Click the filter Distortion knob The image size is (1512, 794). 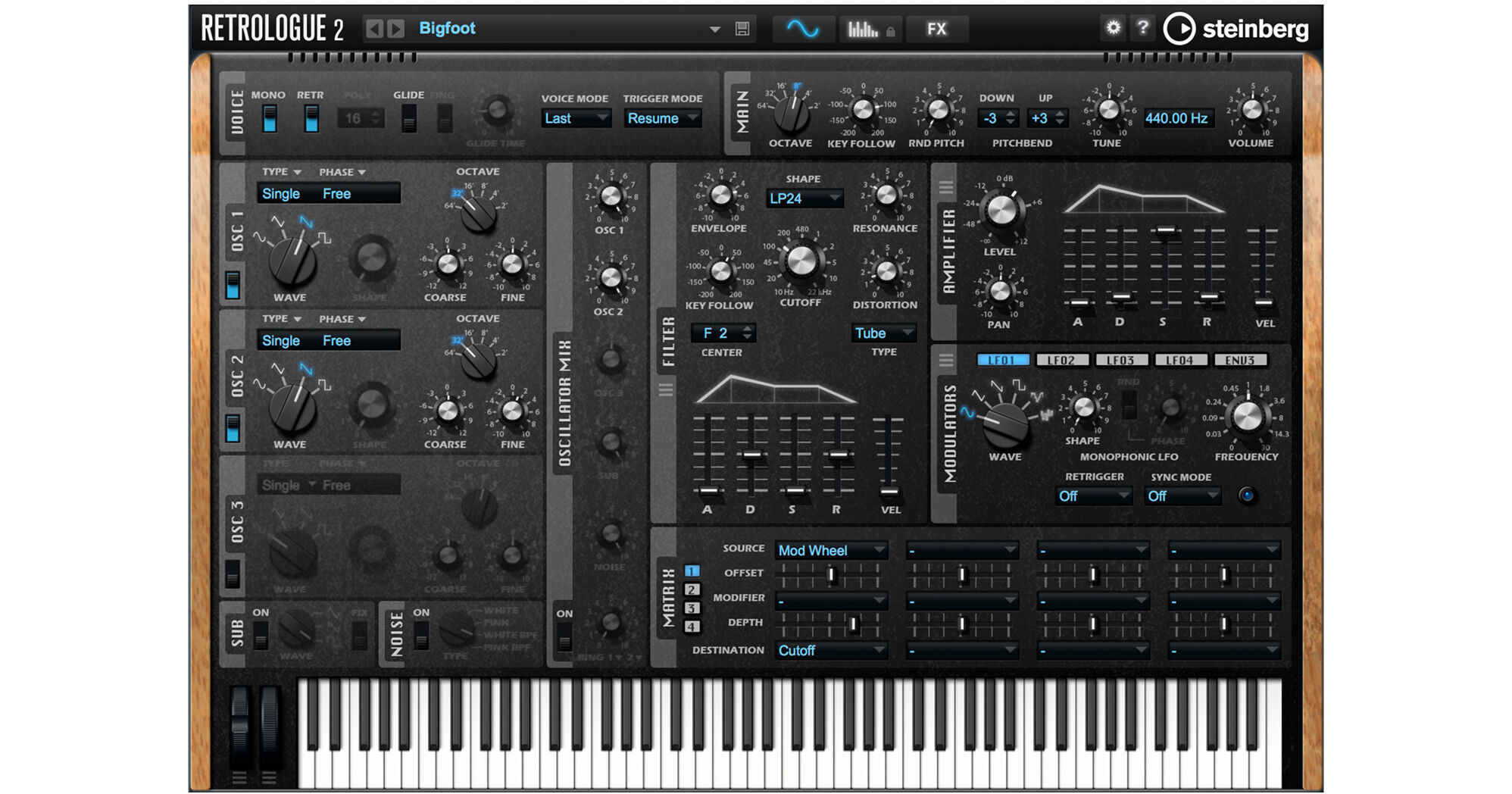[x=886, y=271]
